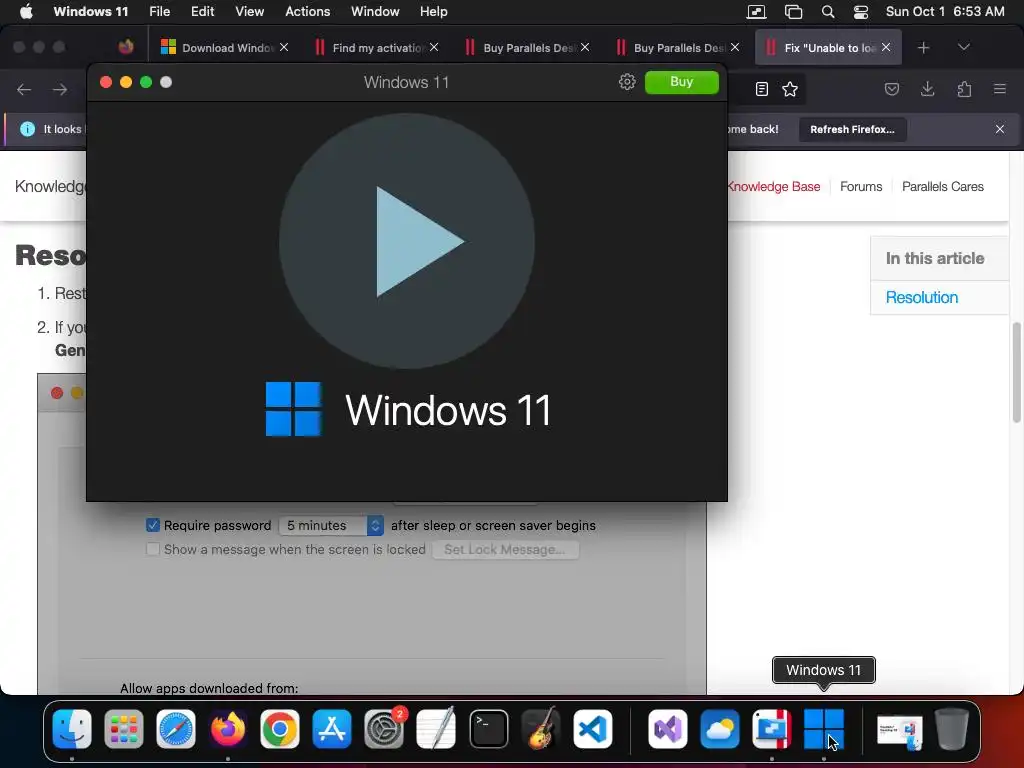Open Firefox from the Dock

click(x=227, y=729)
